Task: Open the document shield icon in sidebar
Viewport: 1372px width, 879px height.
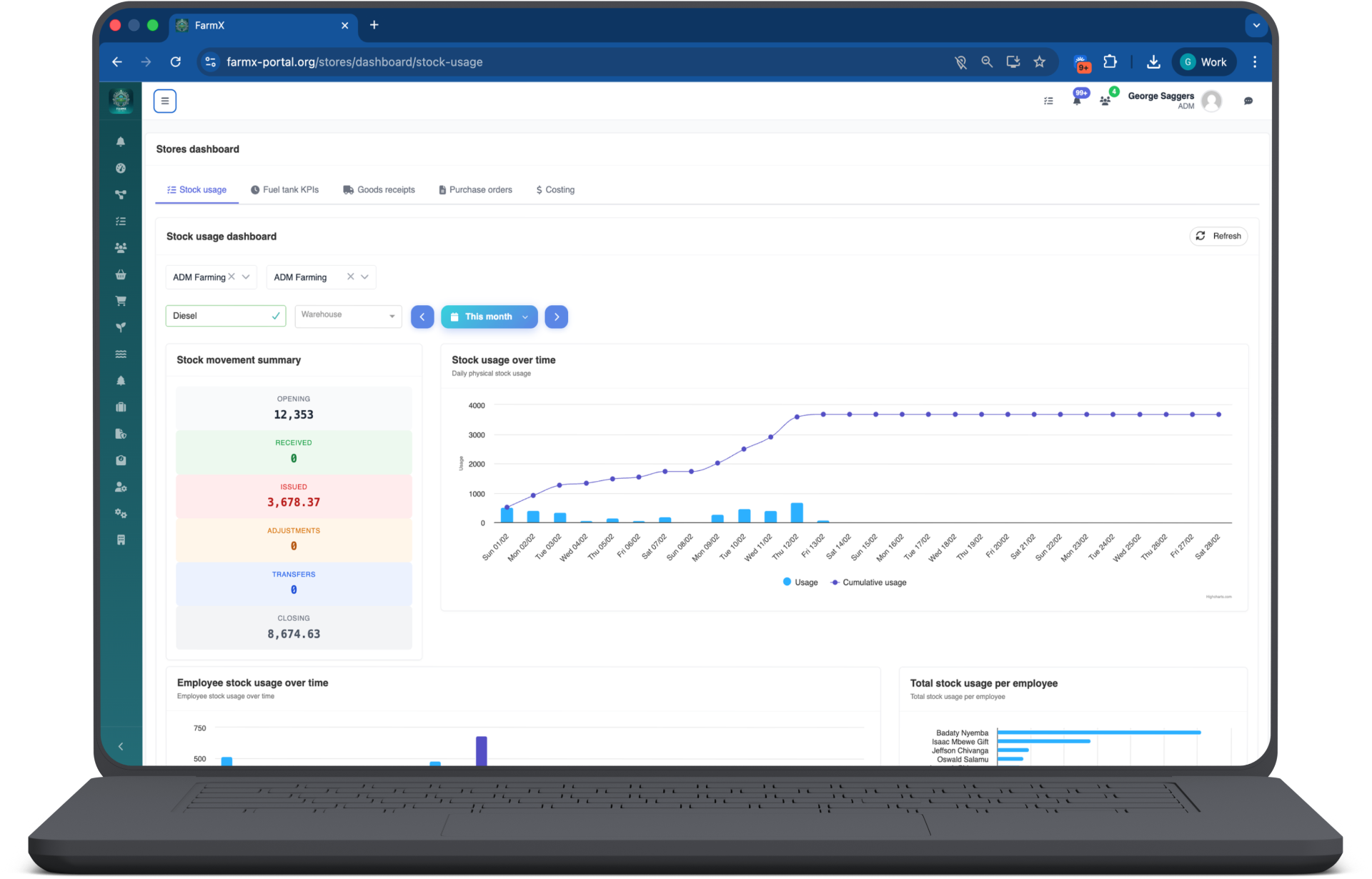Action: (121, 434)
